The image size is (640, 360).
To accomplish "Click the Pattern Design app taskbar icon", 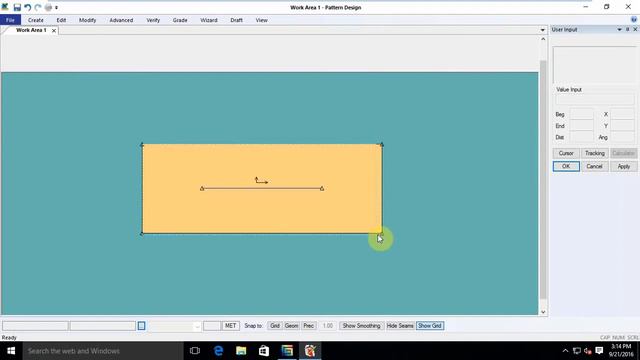I will coord(310,351).
